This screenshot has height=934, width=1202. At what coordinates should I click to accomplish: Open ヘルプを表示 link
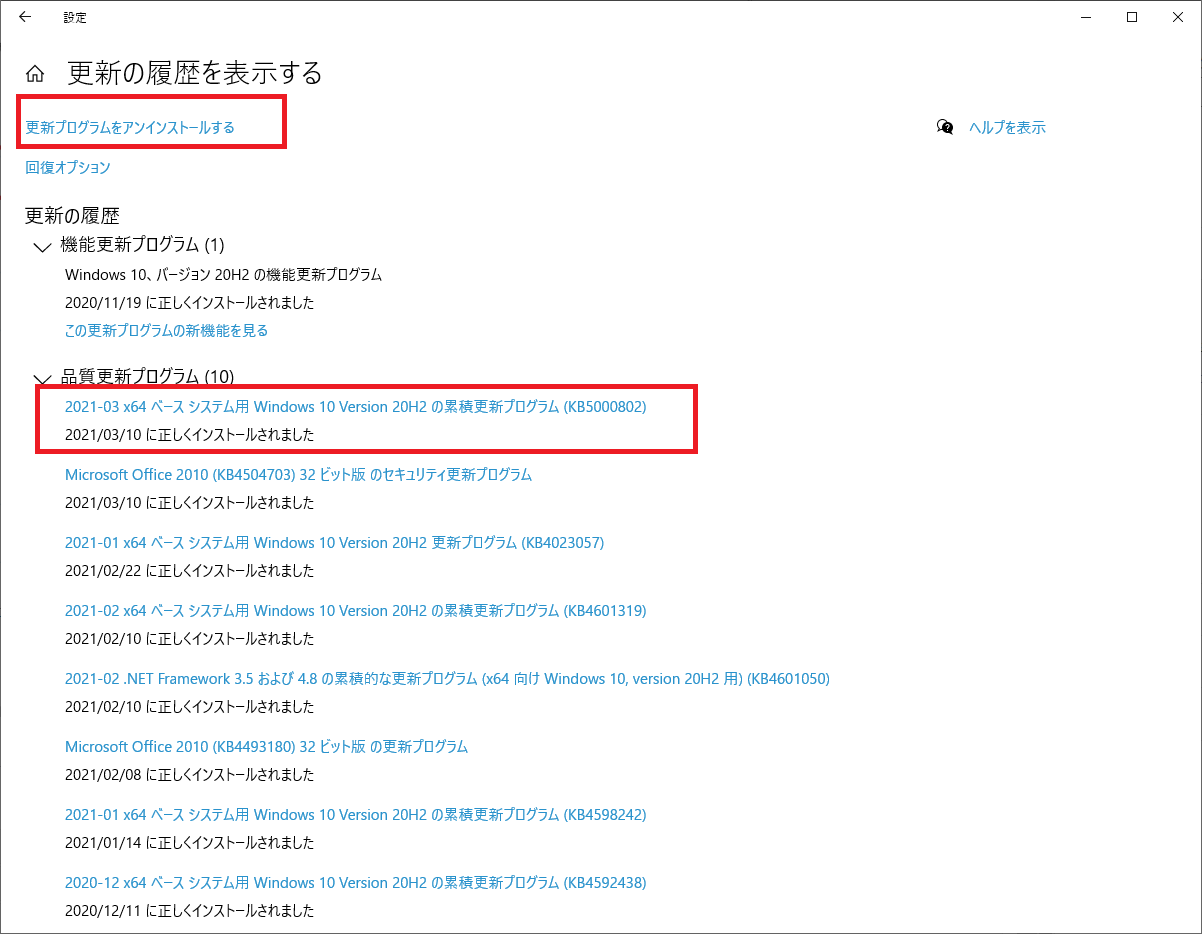pos(1007,127)
